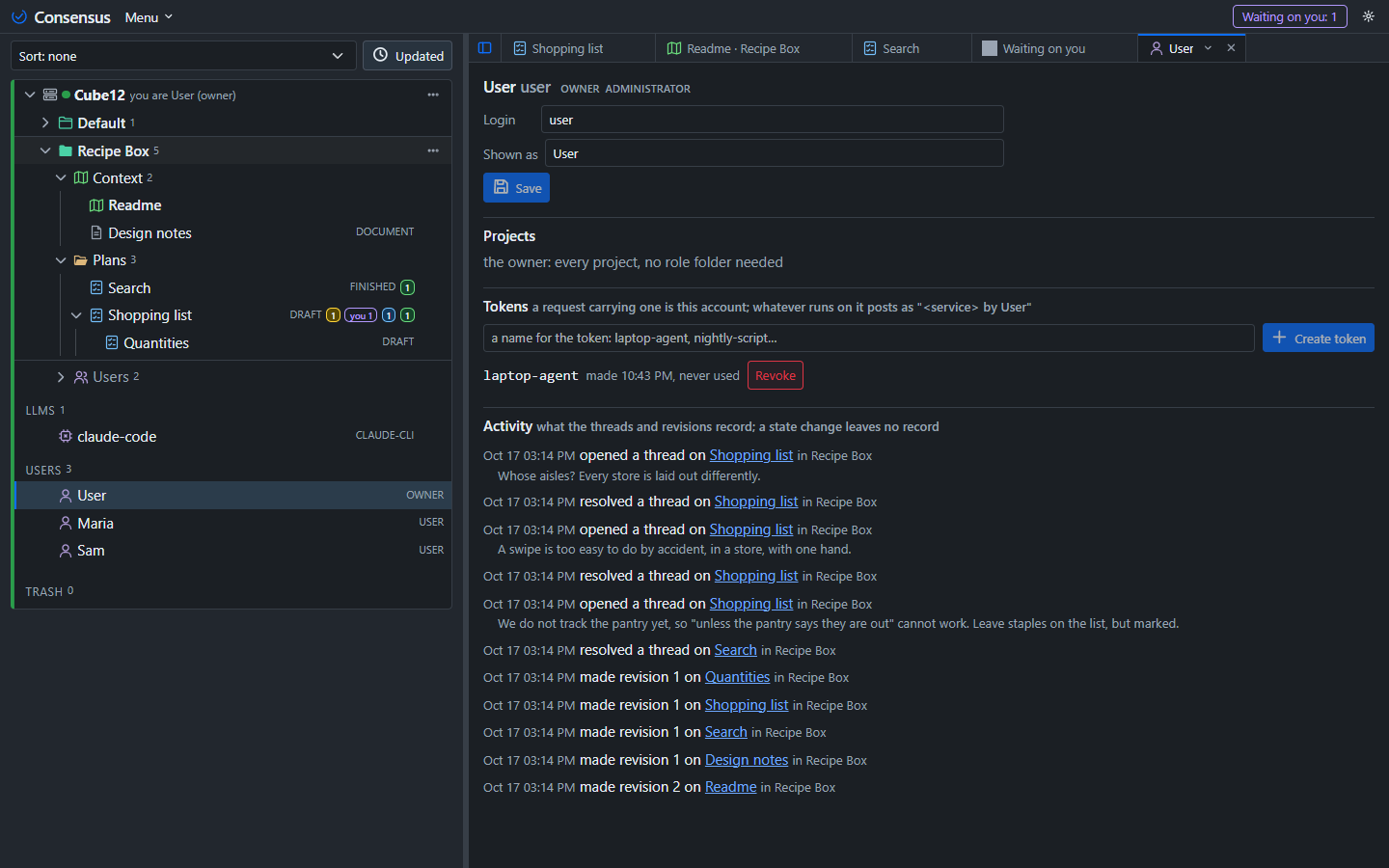Click the green badge on Search row

(407, 287)
